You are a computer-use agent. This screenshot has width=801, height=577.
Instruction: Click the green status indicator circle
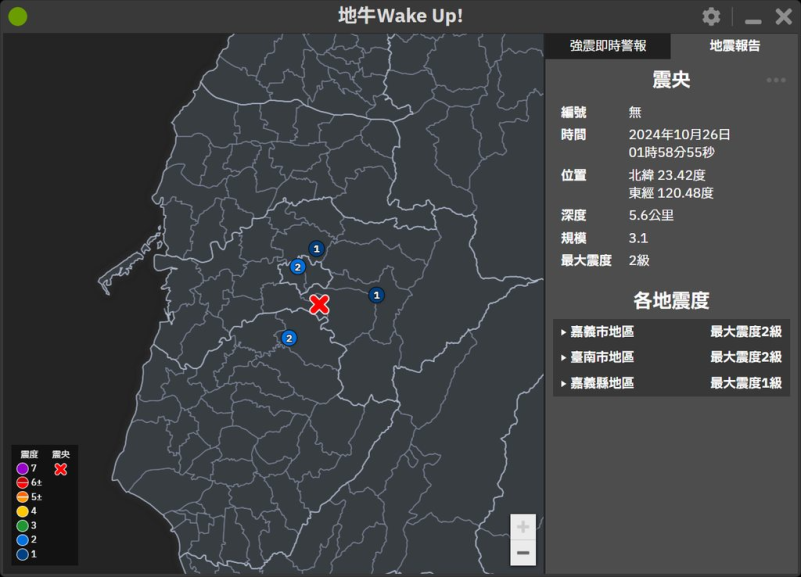[18, 17]
